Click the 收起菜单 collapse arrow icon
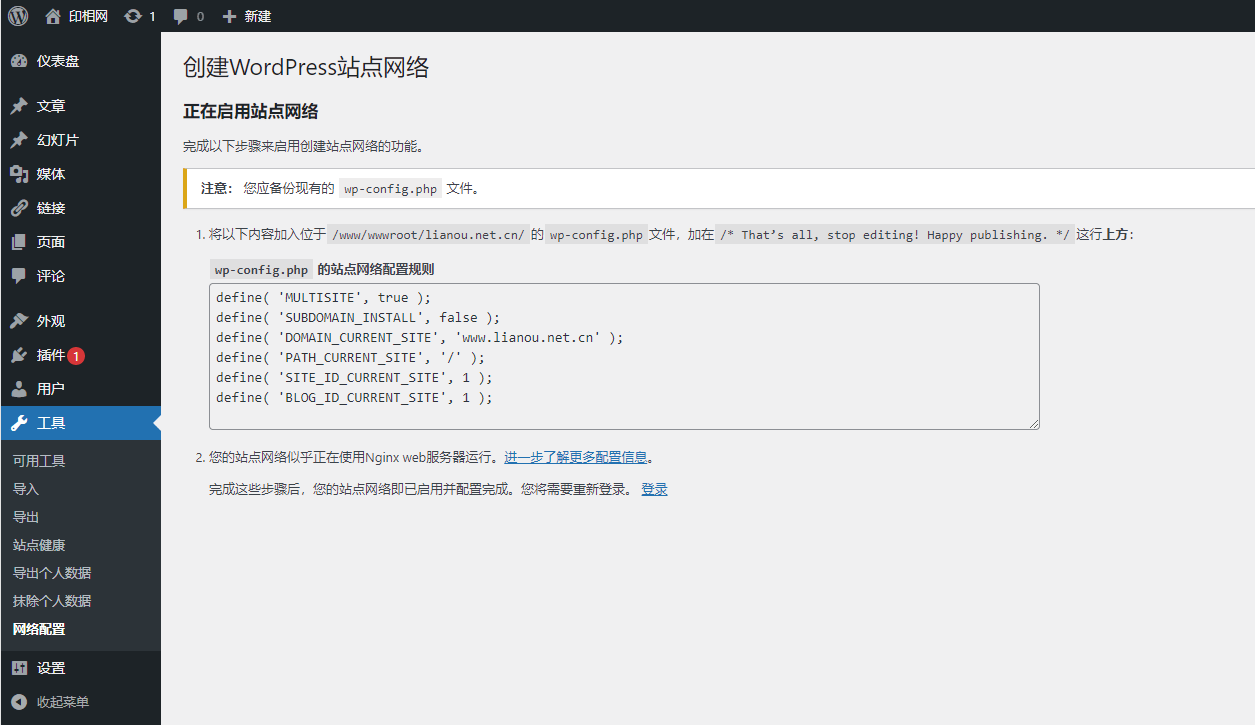Viewport: 1255px width, 725px height. tap(19, 702)
